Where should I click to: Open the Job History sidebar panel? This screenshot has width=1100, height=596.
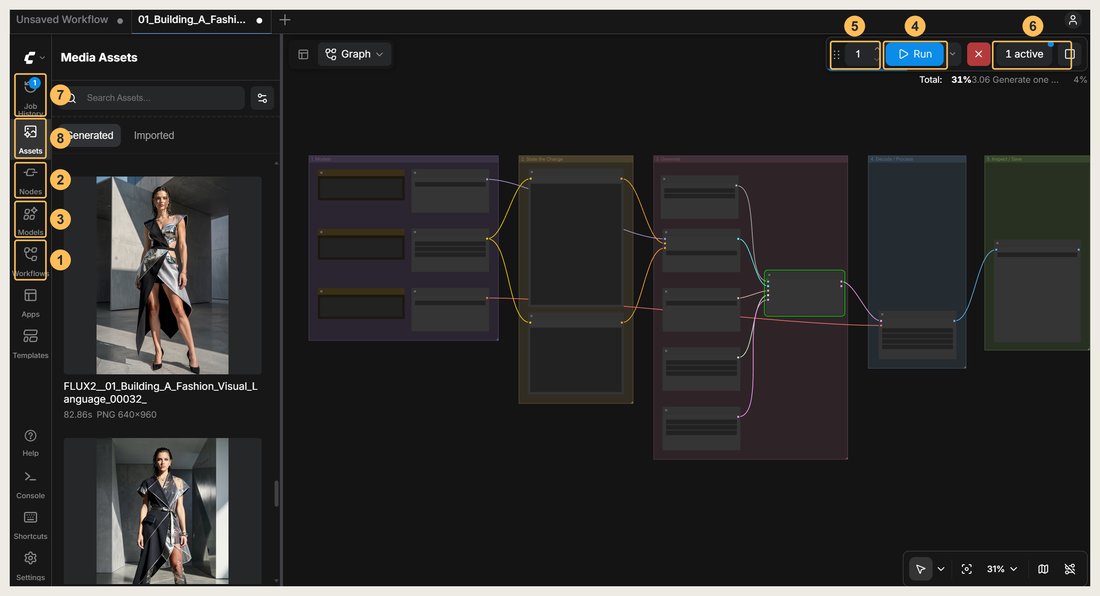click(x=30, y=95)
